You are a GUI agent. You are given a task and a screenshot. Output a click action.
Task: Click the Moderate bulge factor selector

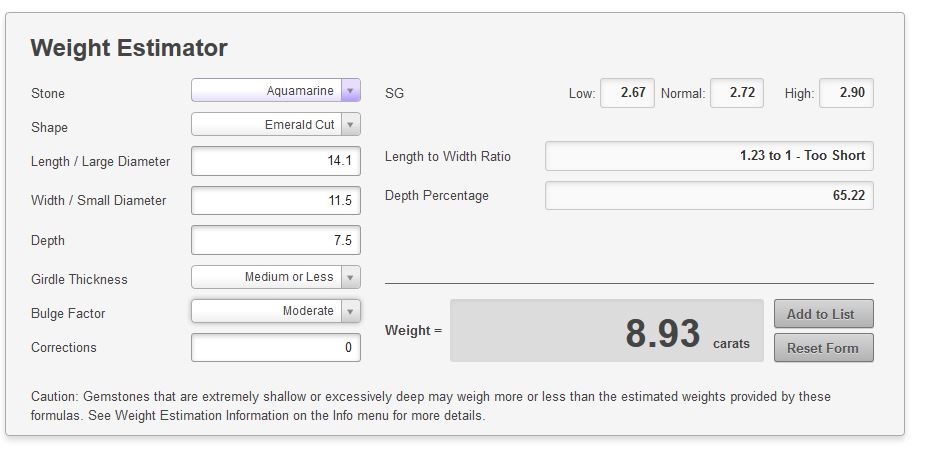pyautogui.click(x=276, y=310)
